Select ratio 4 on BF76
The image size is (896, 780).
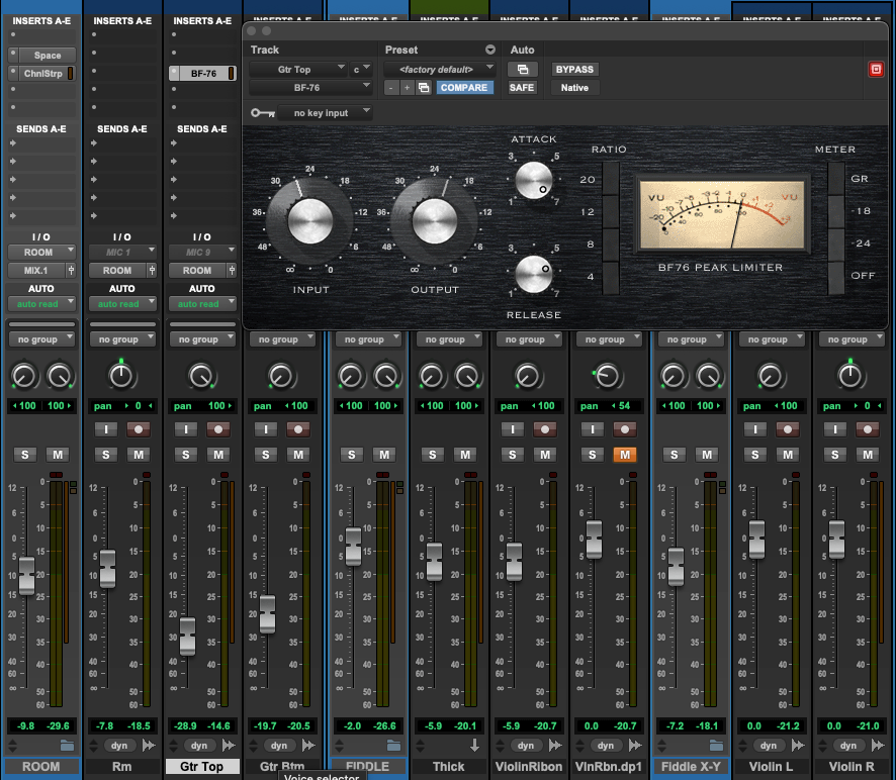611,277
